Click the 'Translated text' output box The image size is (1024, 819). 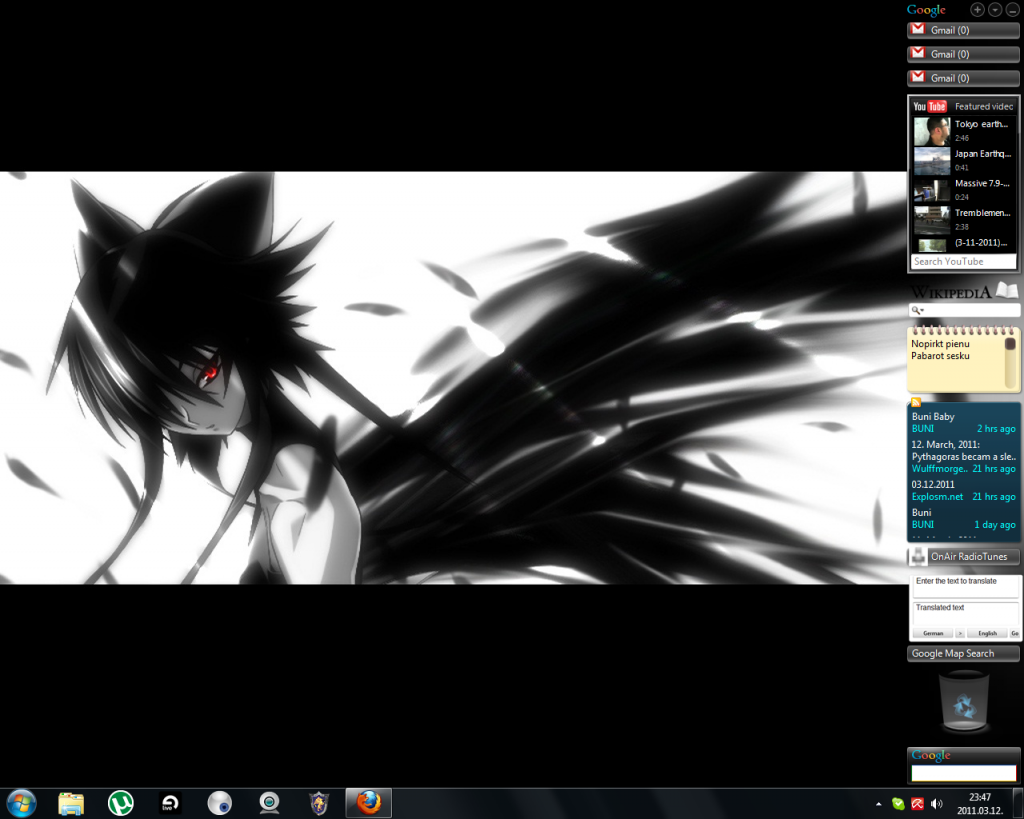click(965, 614)
